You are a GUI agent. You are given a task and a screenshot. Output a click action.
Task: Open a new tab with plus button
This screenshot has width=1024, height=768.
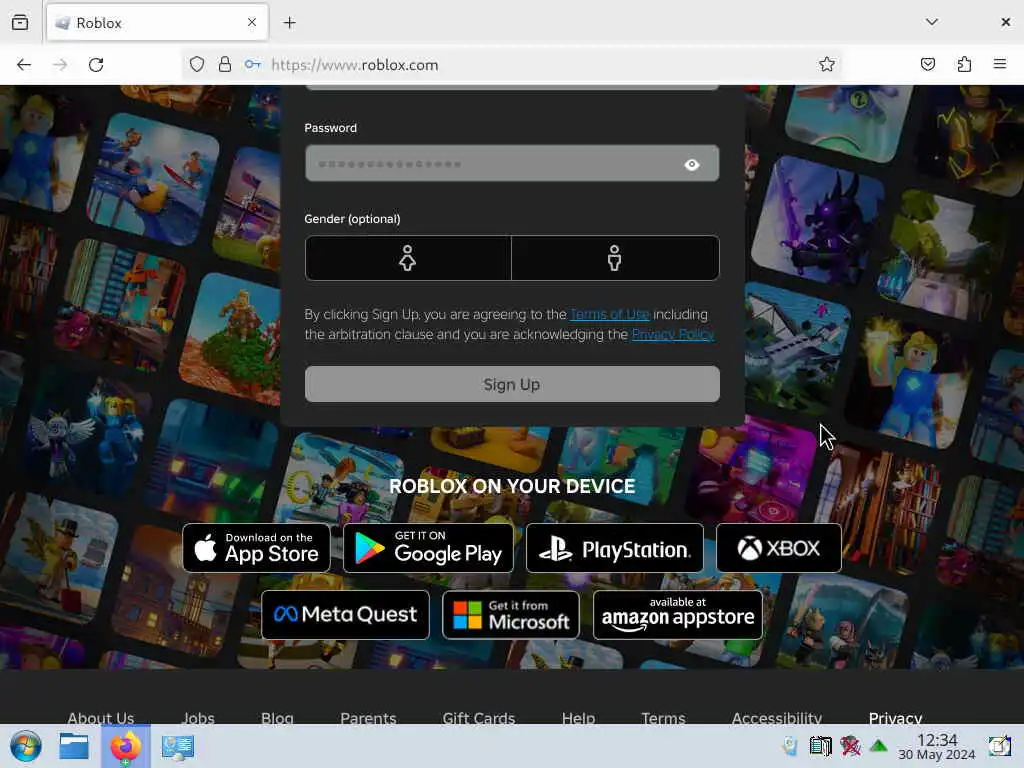[x=289, y=23]
